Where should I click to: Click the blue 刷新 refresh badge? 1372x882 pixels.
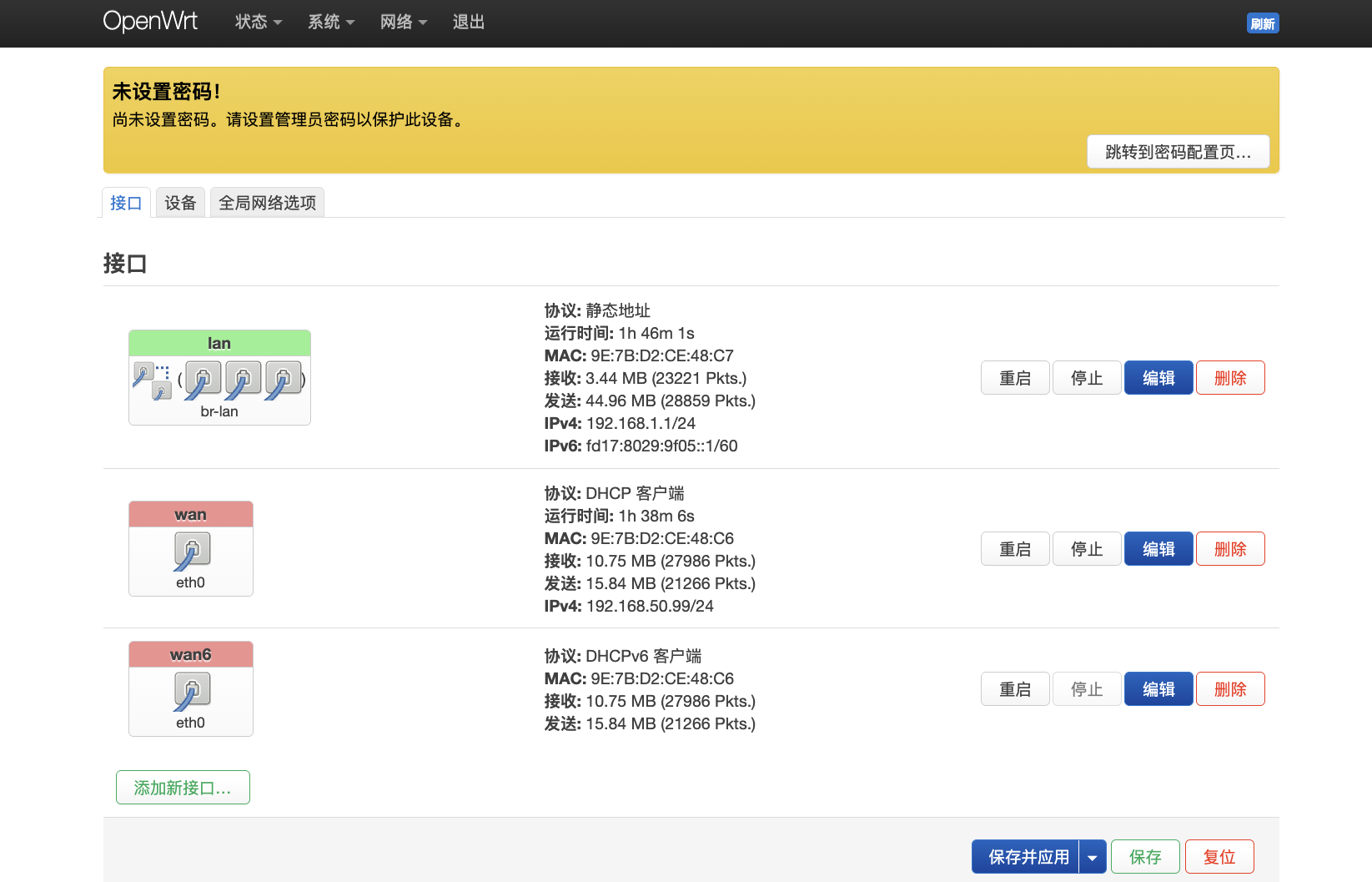(x=1262, y=23)
